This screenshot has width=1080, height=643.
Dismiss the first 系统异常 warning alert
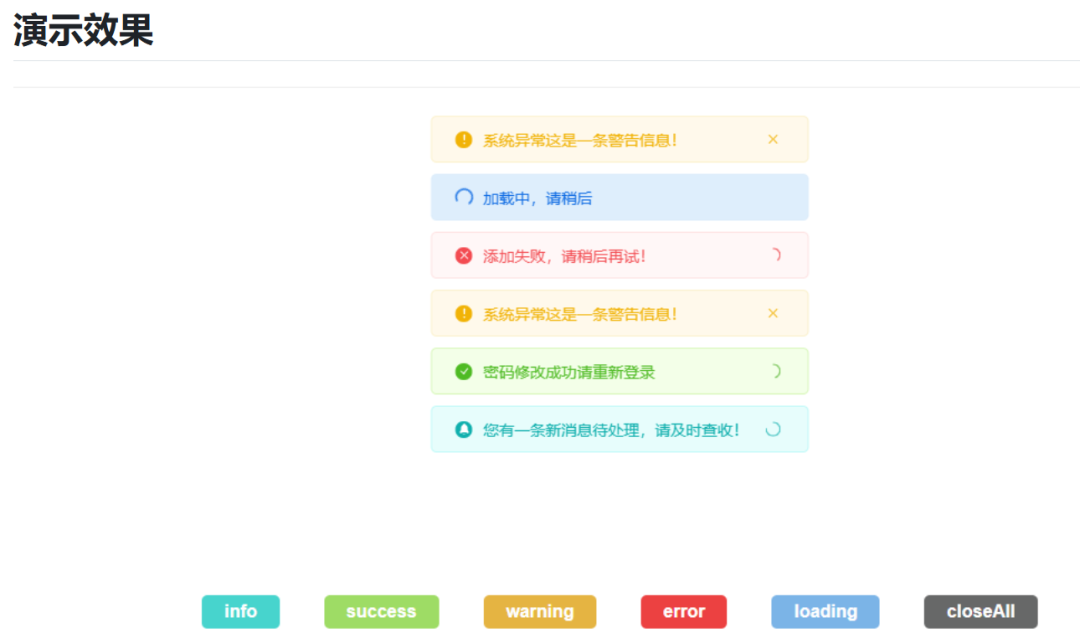pyautogui.click(x=773, y=139)
